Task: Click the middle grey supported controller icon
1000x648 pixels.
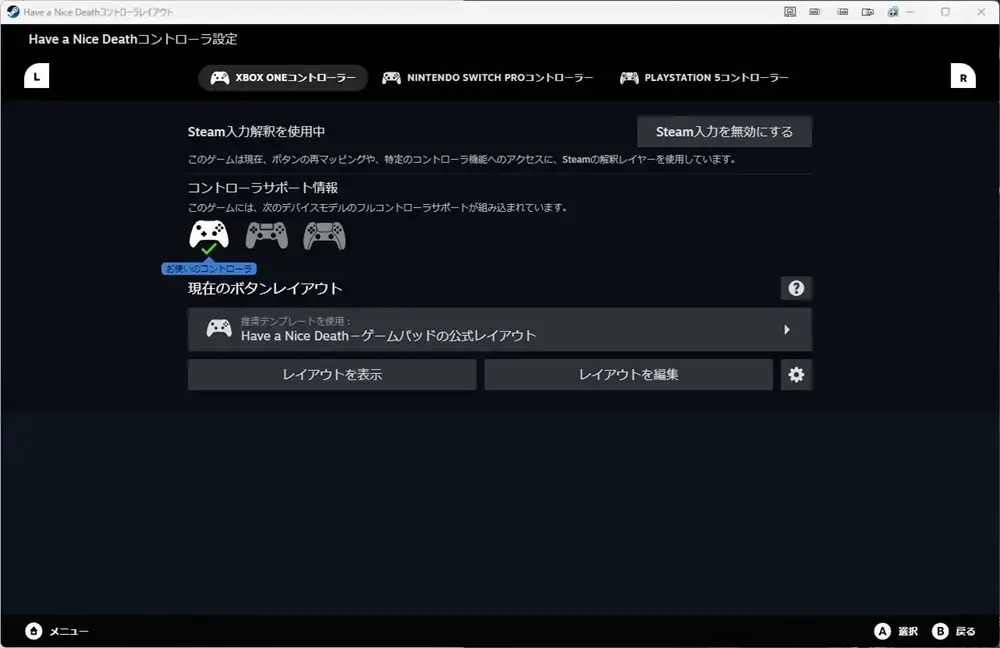Action: tap(267, 235)
